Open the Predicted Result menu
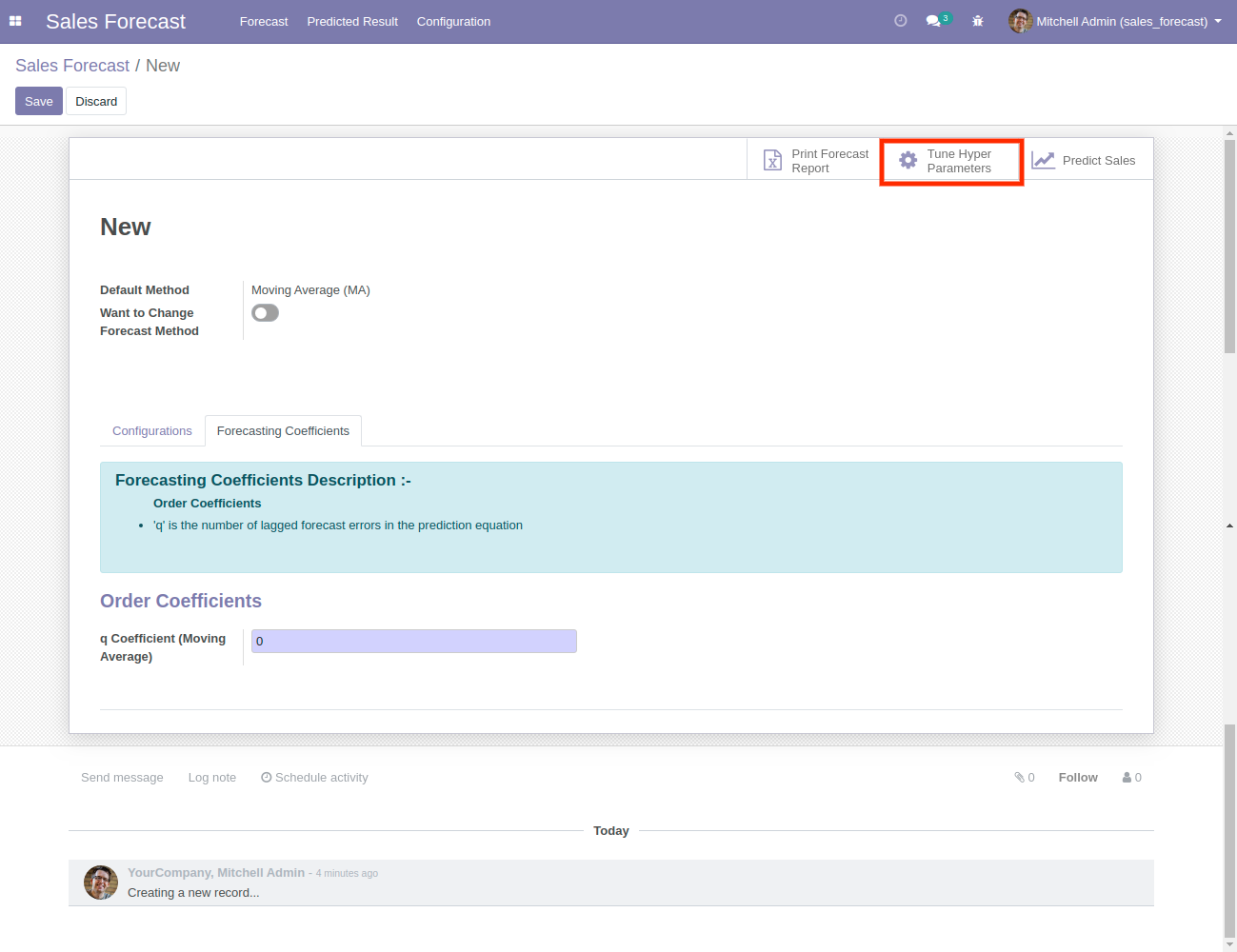Image resolution: width=1237 pixels, height=952 pixels. 352,21
